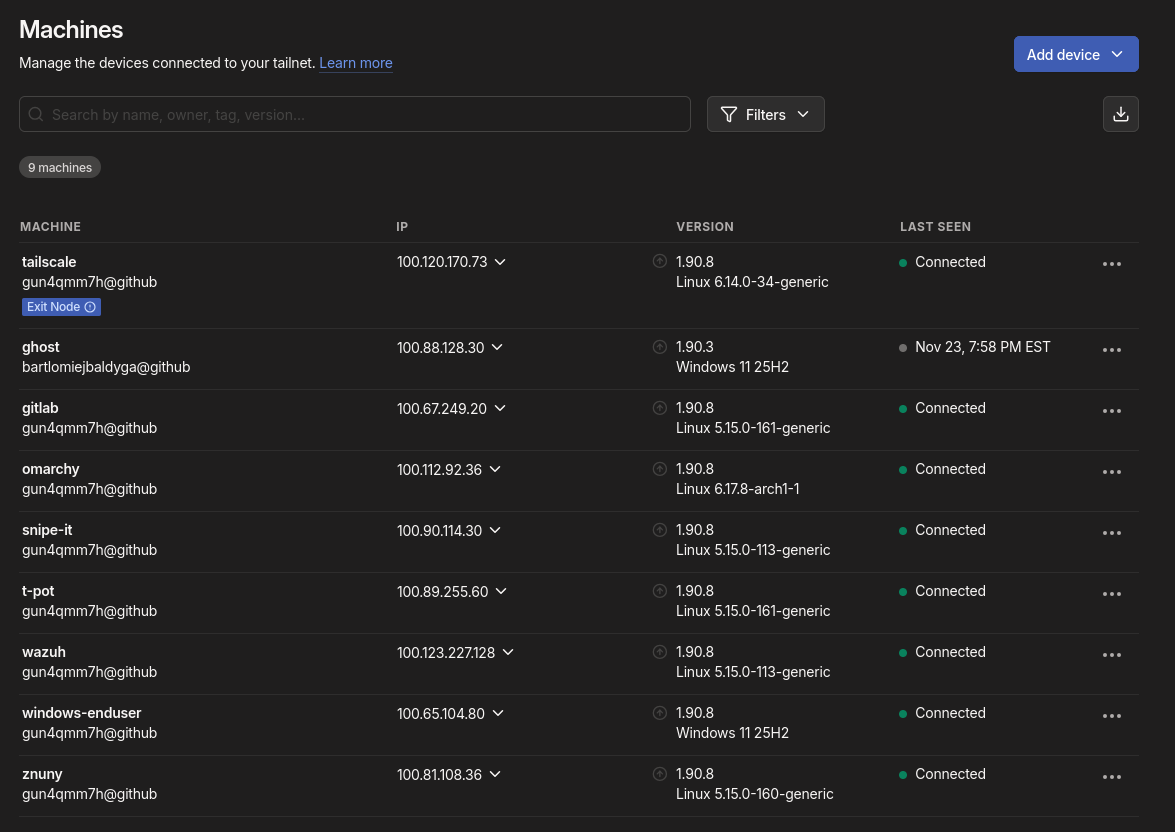Open the Filters dropdown
Screen dimensions: 1175x832
pos(765,114)
